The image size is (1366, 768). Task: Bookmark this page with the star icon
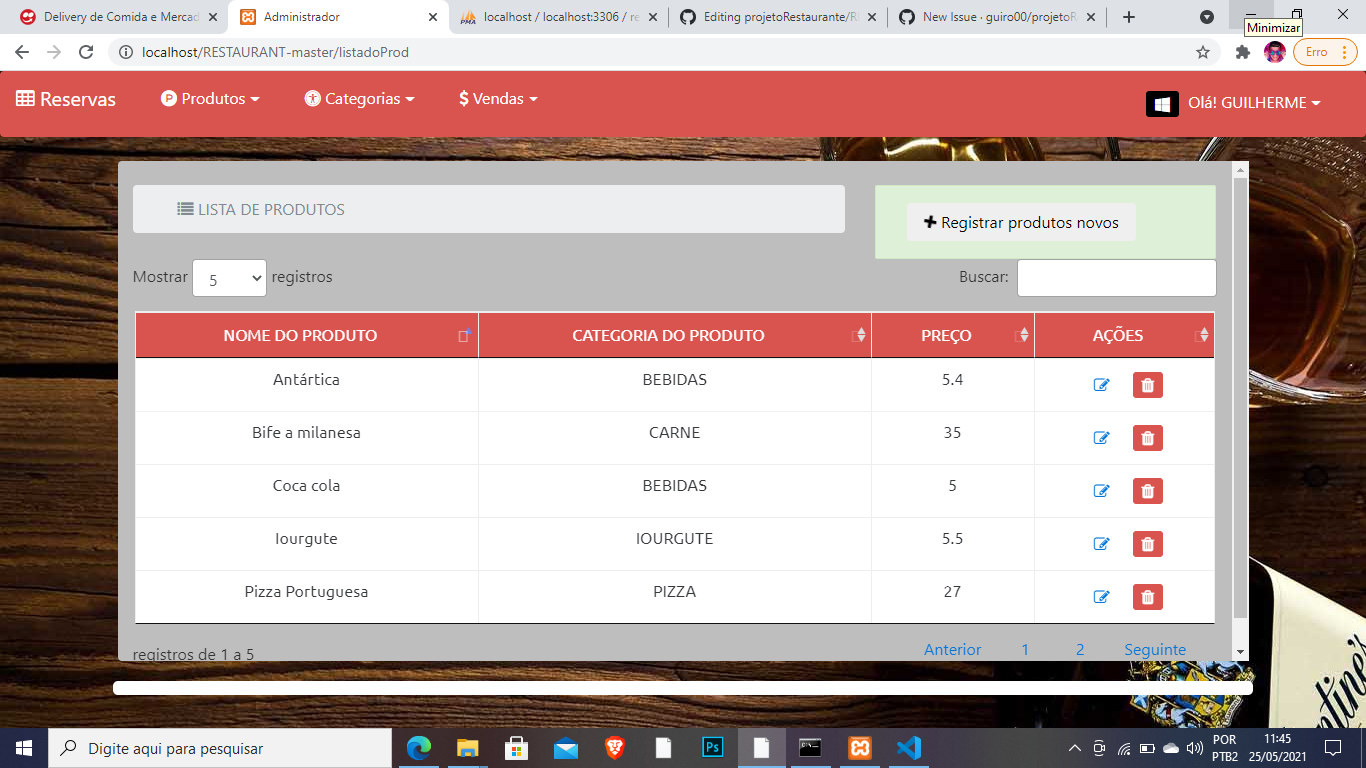click(x=1203, y=52)
